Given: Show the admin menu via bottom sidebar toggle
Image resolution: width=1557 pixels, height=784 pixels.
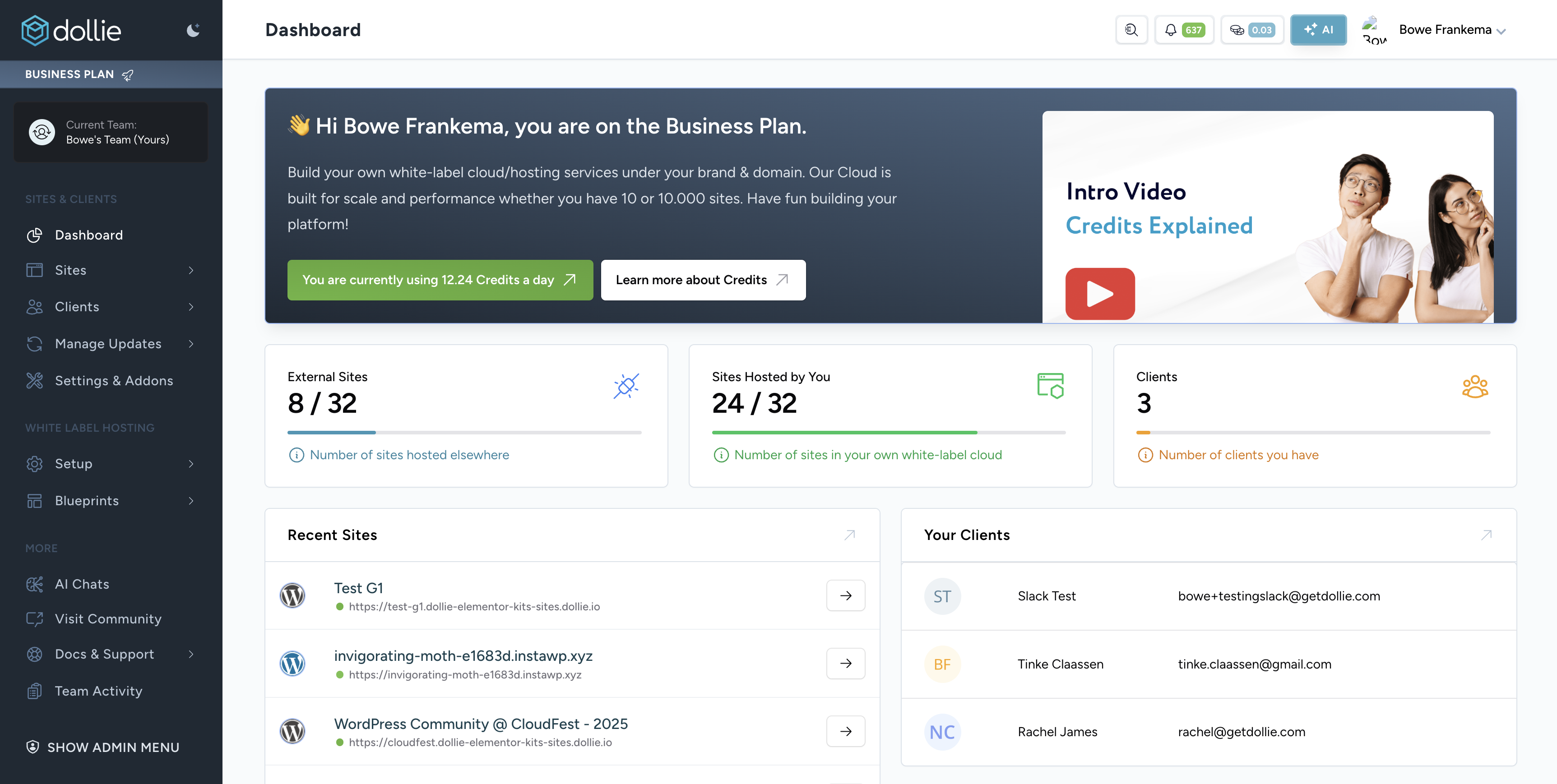Looking at the screenshot, I should [103, 747].
